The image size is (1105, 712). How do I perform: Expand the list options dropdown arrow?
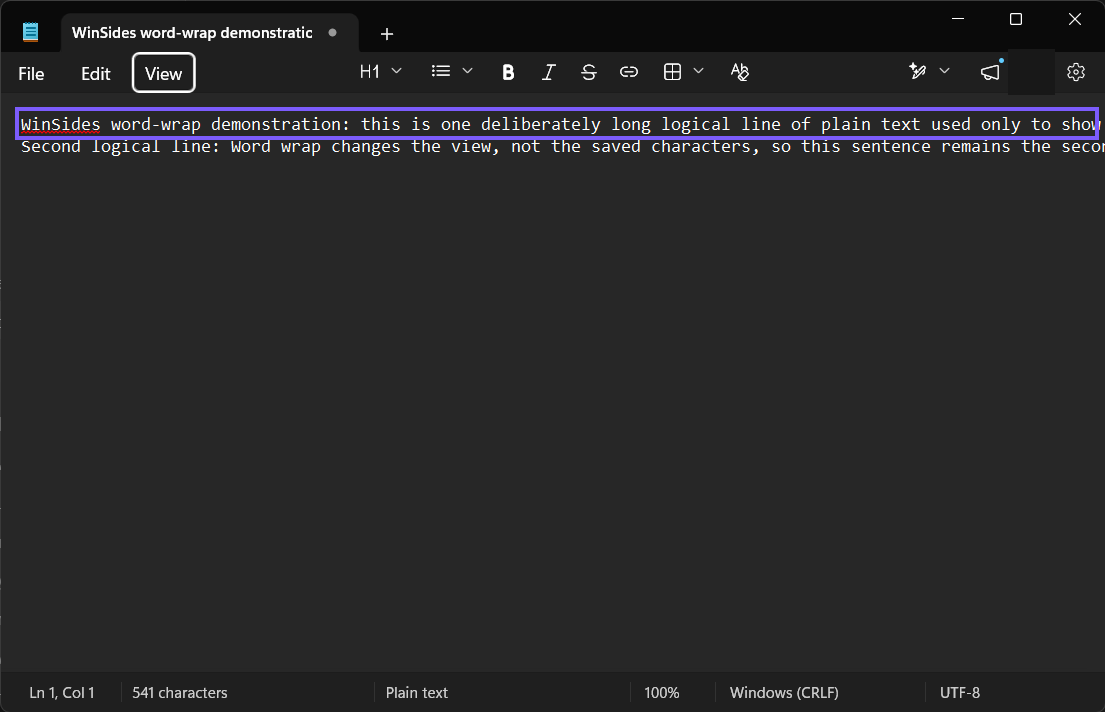coord(467,71)
